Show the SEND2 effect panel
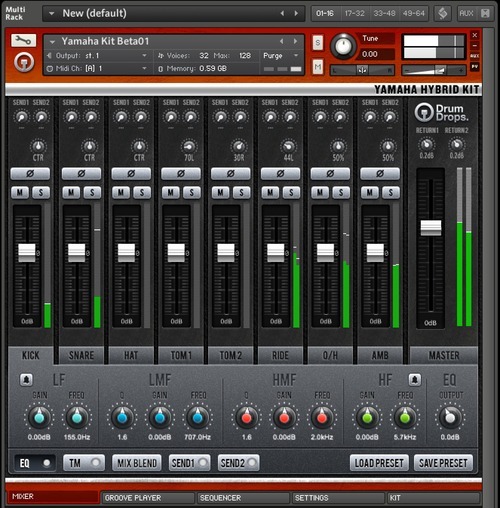Image resolution: width=500 pixels, height=508 pixels. 238,463
